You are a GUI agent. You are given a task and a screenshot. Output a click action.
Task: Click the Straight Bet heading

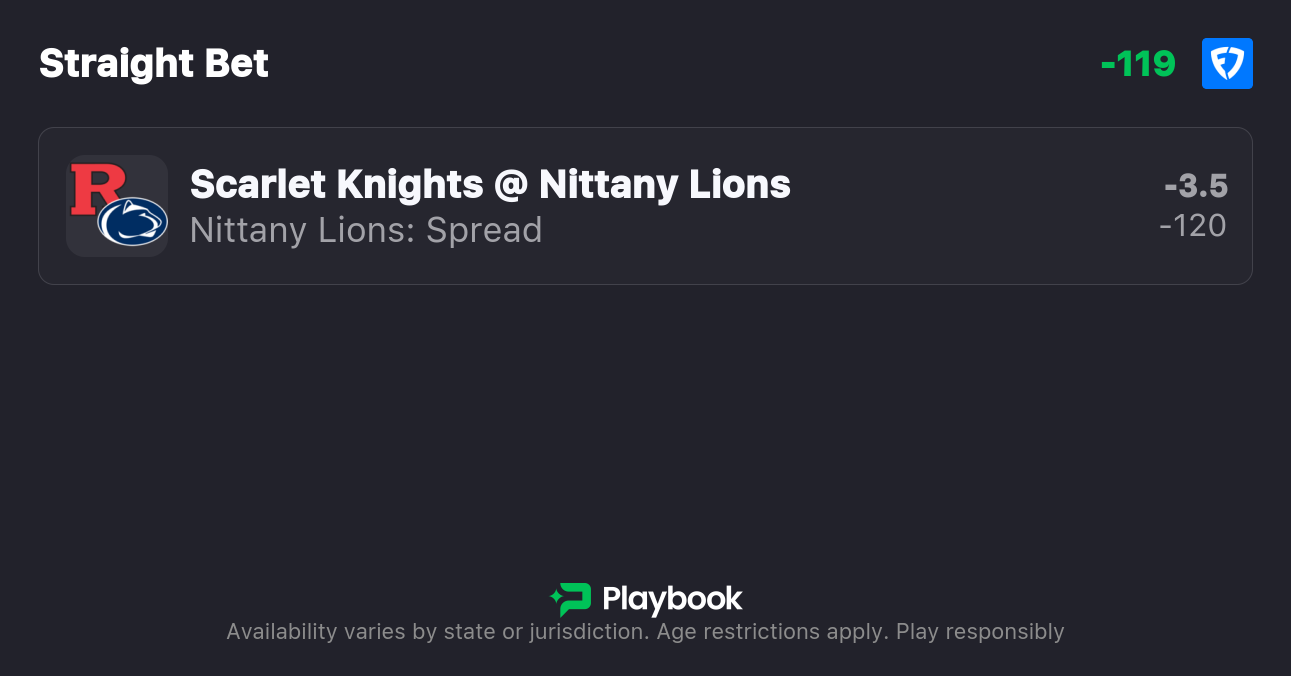pos(154,64)
